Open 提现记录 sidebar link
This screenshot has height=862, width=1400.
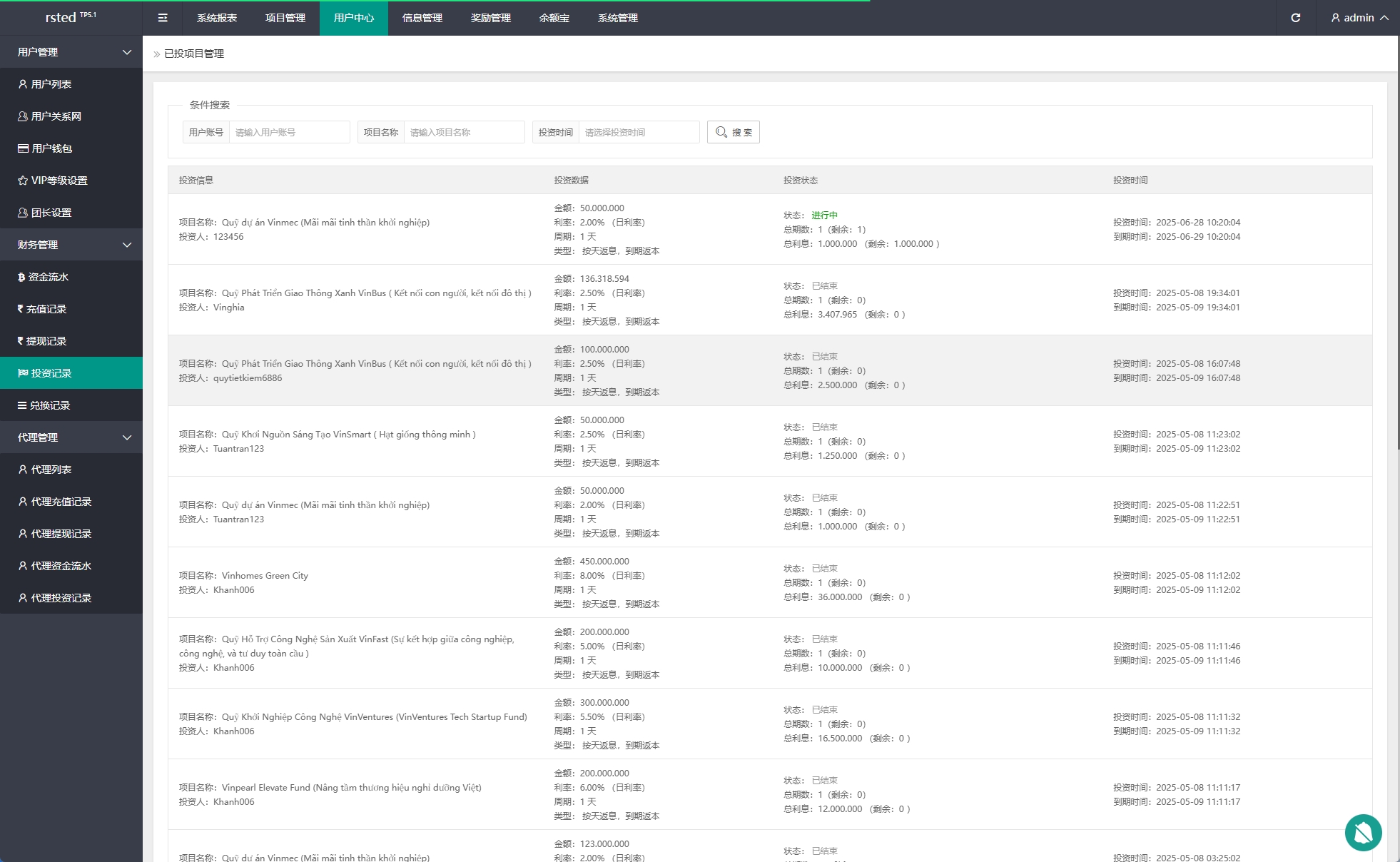[46, 341]
